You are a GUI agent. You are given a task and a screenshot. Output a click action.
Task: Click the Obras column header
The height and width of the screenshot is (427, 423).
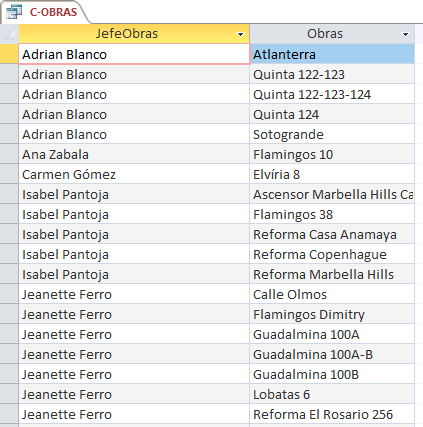pos(332,34)
